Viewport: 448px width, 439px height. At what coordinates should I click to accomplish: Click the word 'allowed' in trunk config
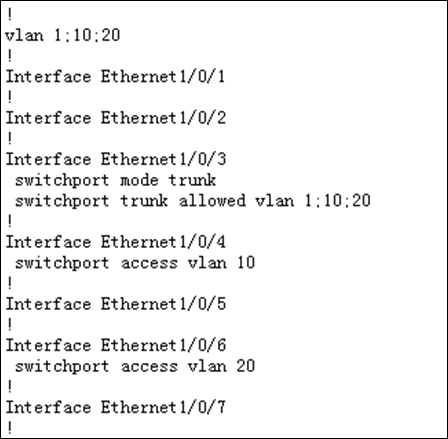212,201
